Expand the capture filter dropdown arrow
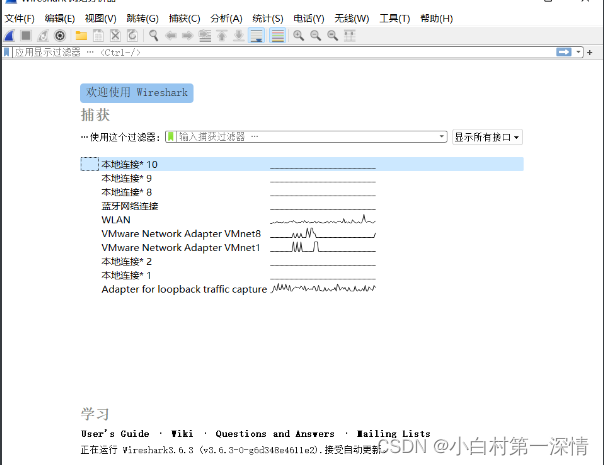 441,137
